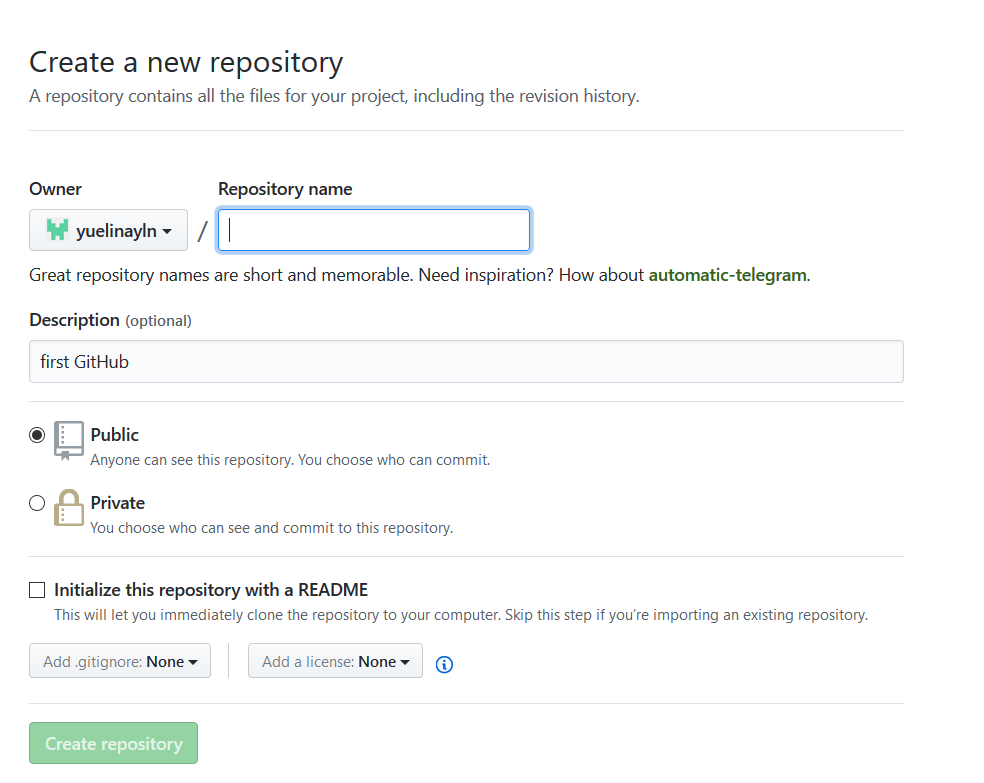Select the Private radio button
The width and height of the screenshot is (984, 783).
click(37, 503)
